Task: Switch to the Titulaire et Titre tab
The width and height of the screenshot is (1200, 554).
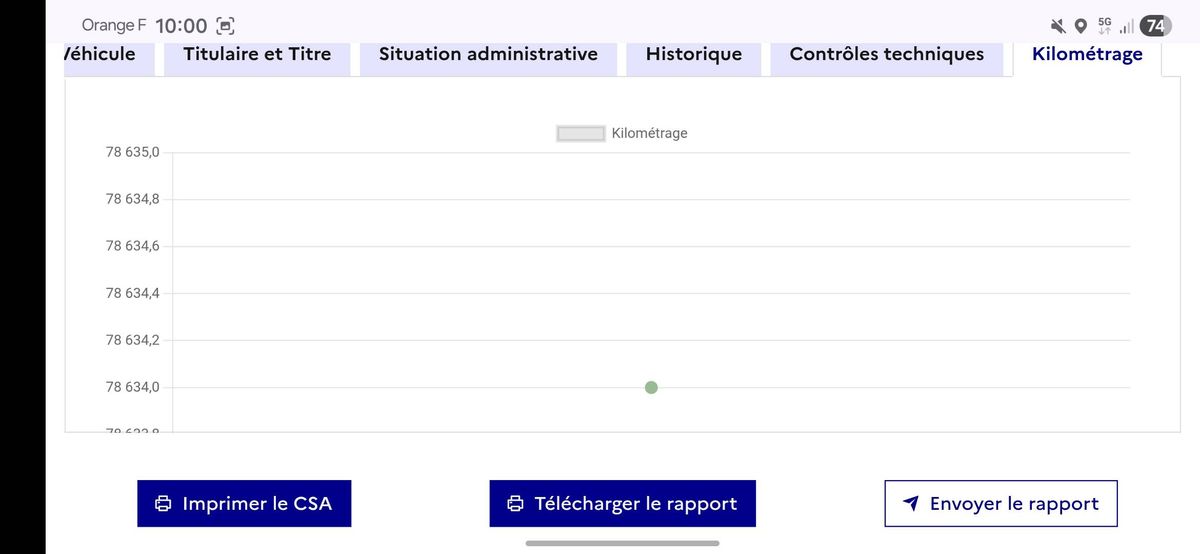Action: pyautogui.click(x=257, y=54)
